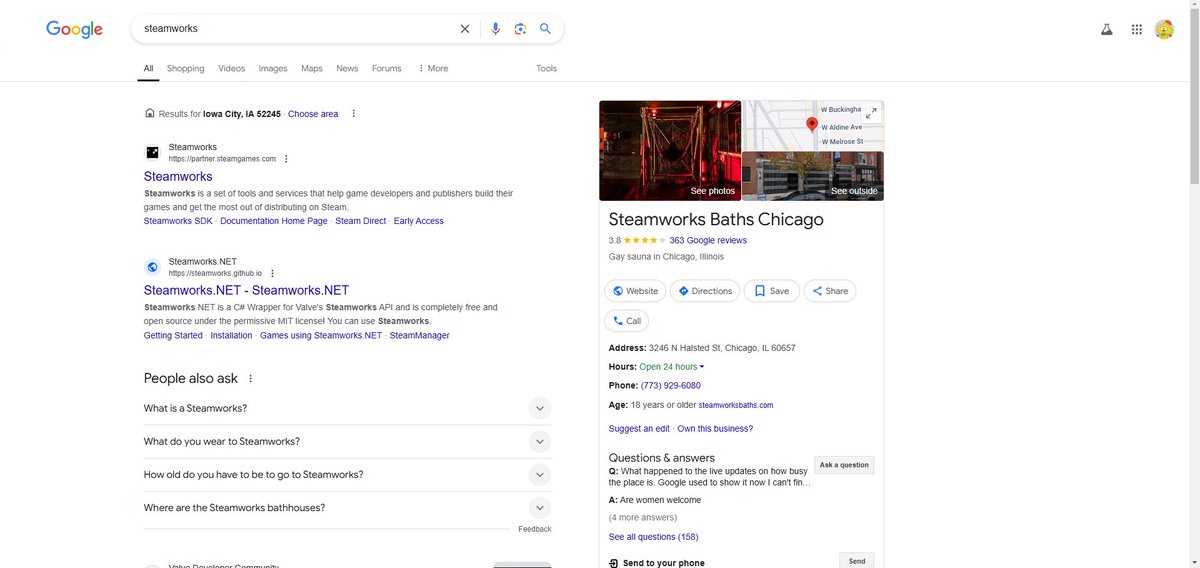Click Suggest an edit link
Viewport: 1200px width, 568px height.
click(639, 429)
